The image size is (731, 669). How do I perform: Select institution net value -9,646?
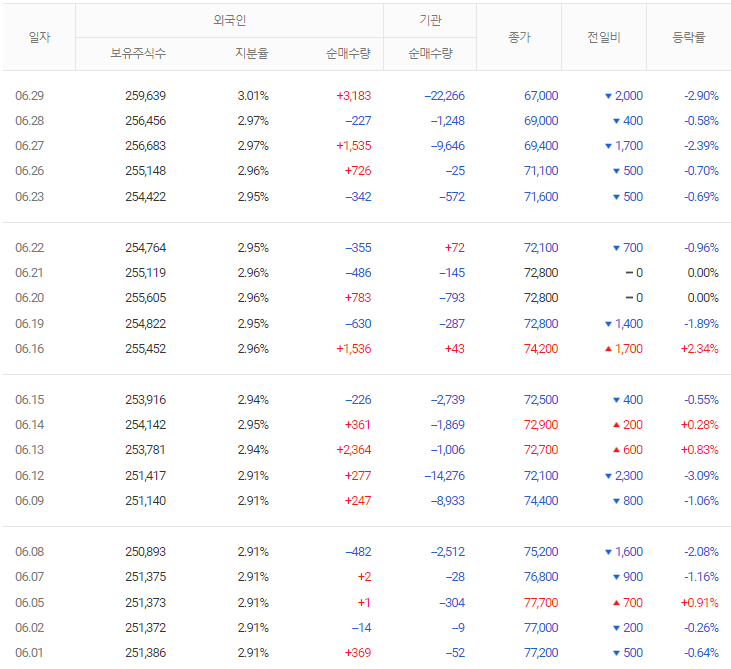tap(448, 146)
